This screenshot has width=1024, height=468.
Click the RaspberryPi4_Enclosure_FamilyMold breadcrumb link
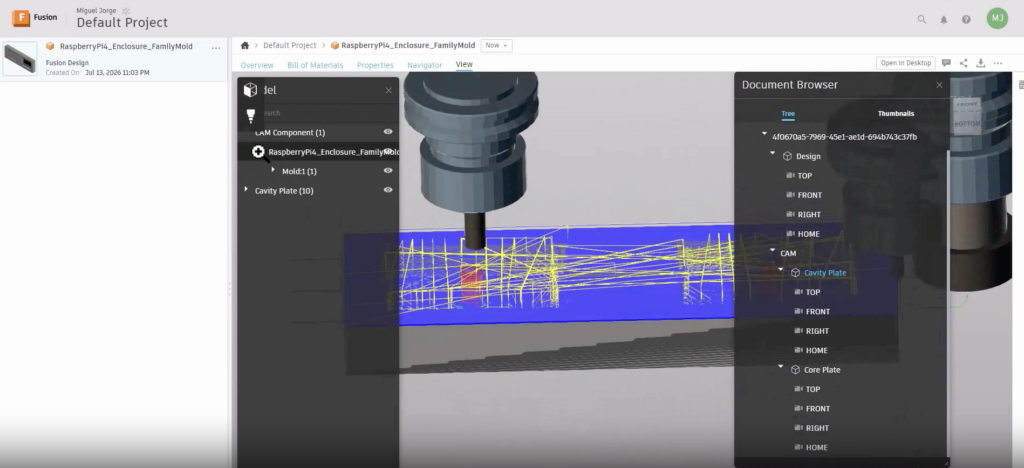point(408,46)
